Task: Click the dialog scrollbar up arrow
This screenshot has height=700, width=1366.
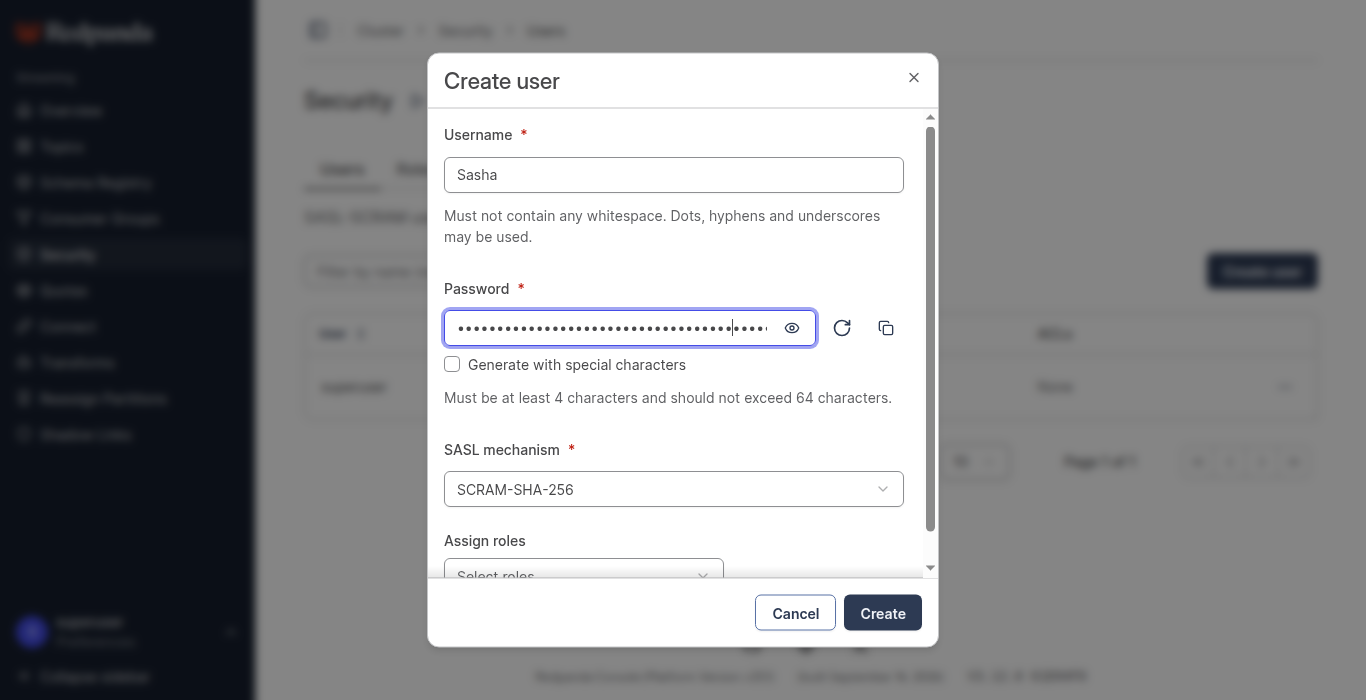Action: pos(931,118)
